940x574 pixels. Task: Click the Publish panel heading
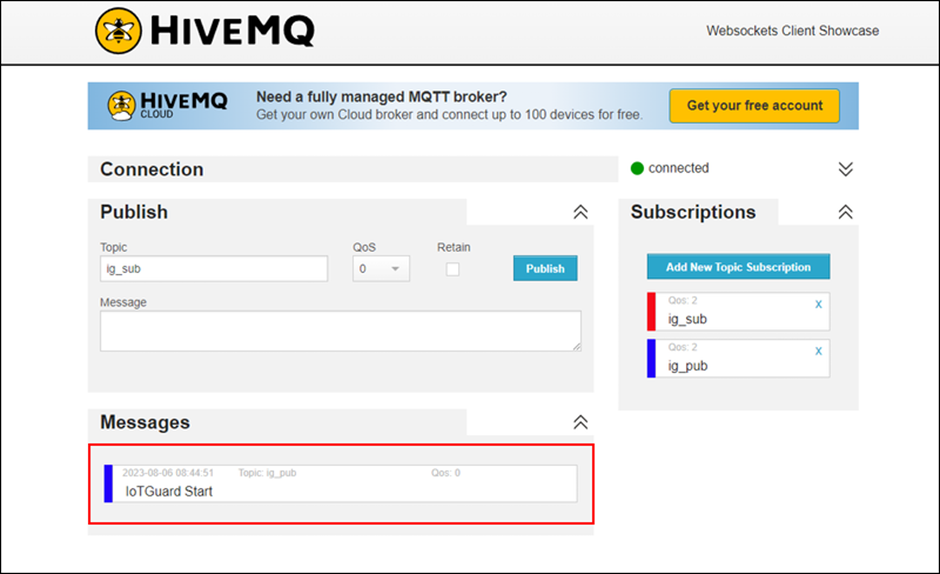[x=134, y=212]
